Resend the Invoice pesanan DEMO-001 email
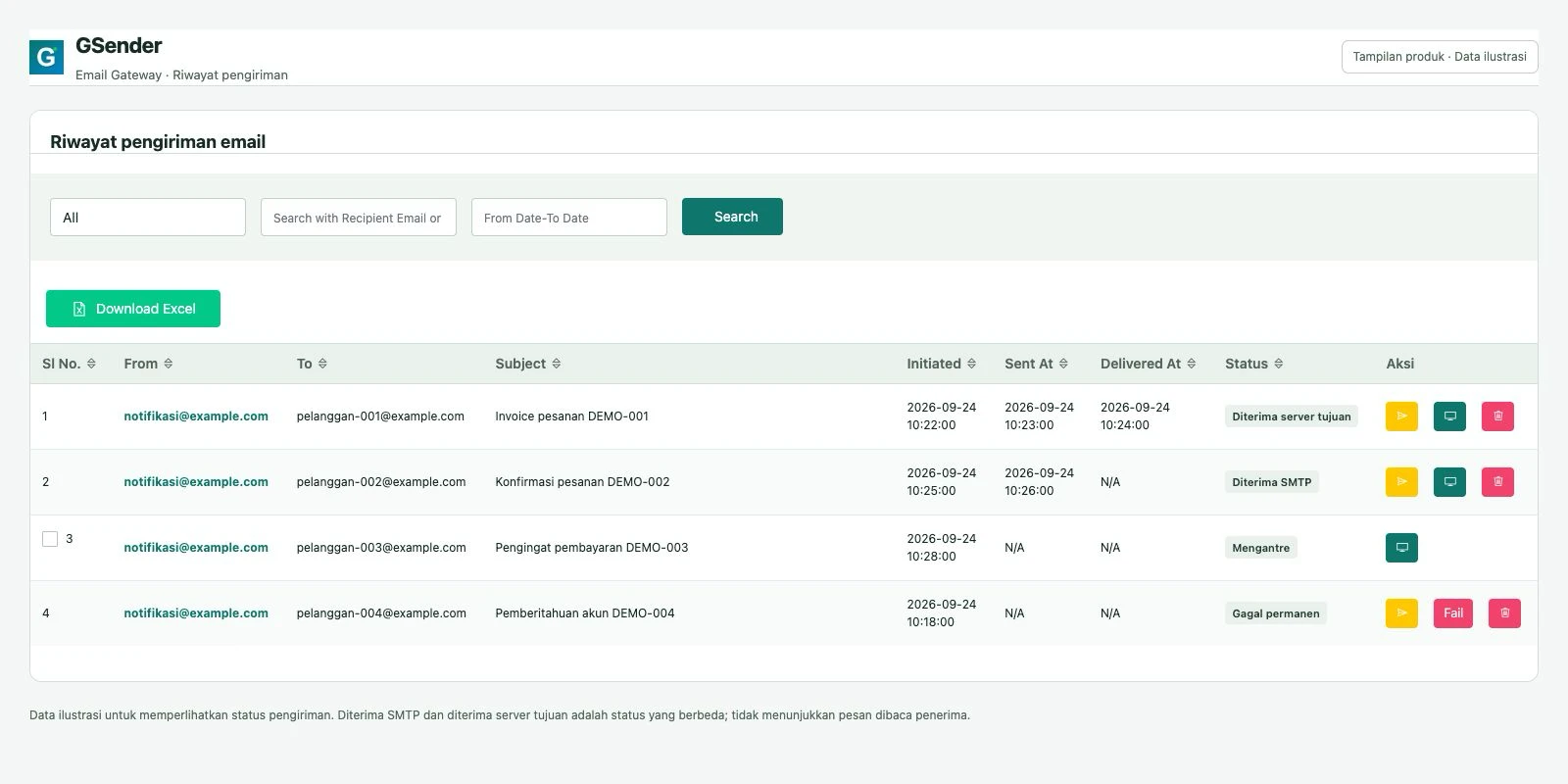 coord(1401,416)
